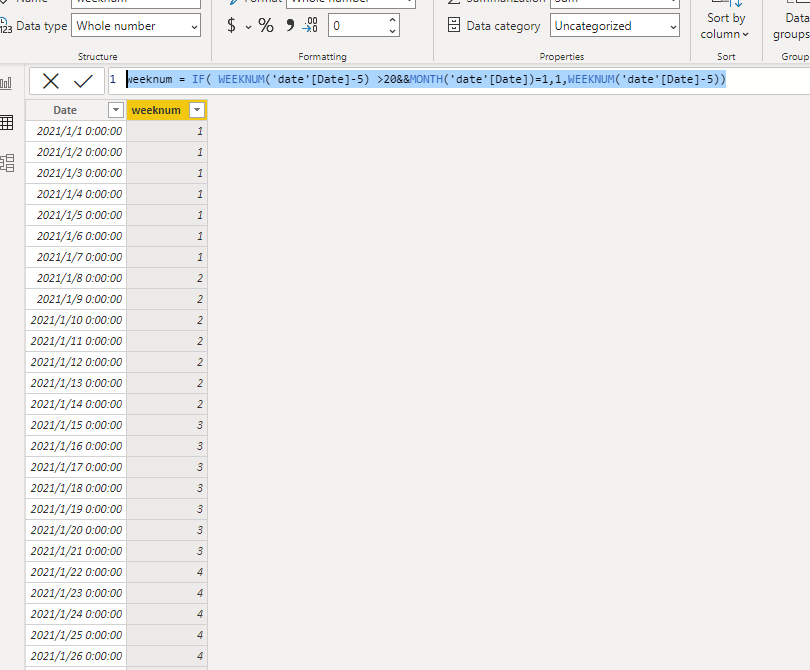Open the currency format dropdown arrow
The height and width of the screenshot is (670, 810).
248,26
